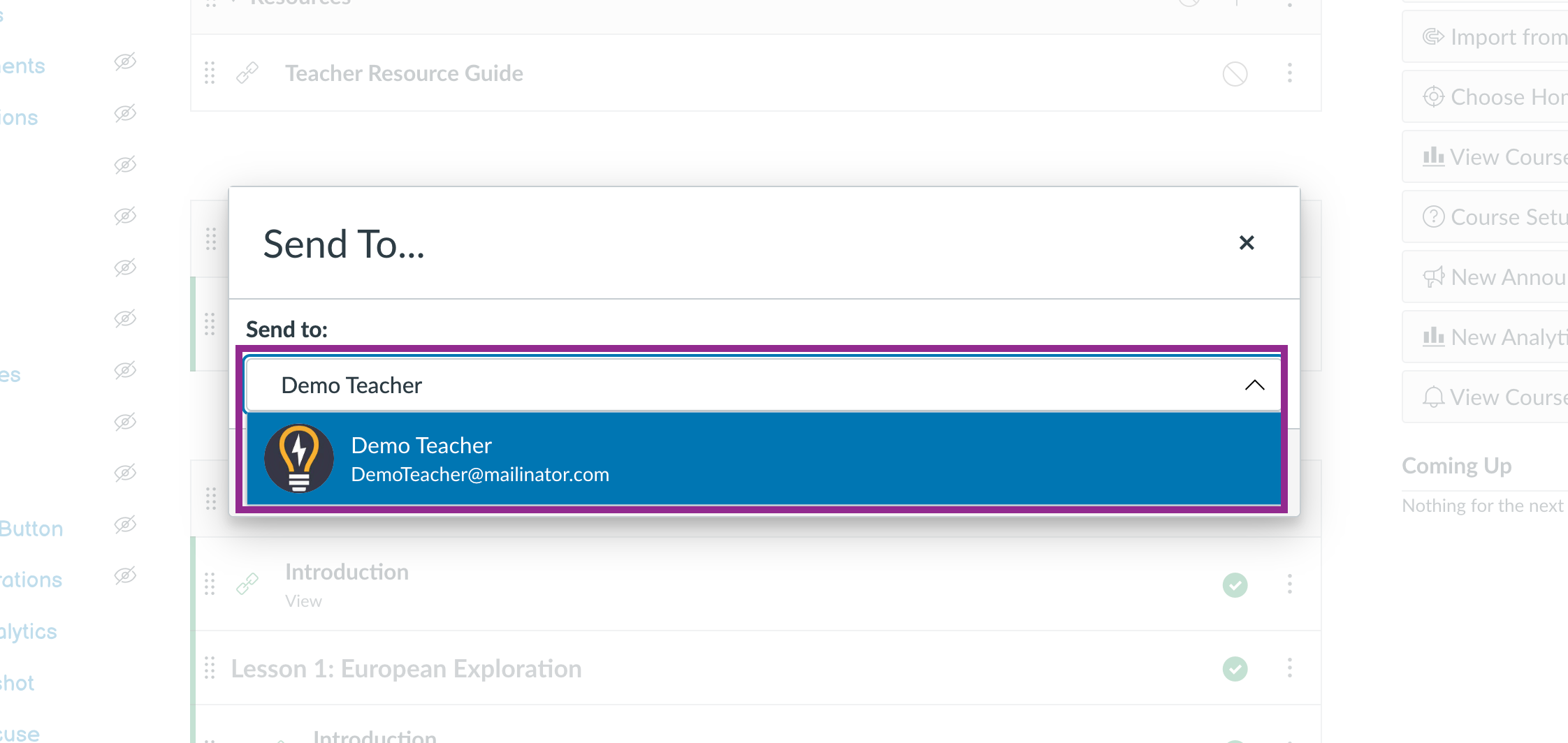This screenshot has width=1568, height=743.
Task: Open Teacher Resource Guide link
Action: (x=404, y=73)
